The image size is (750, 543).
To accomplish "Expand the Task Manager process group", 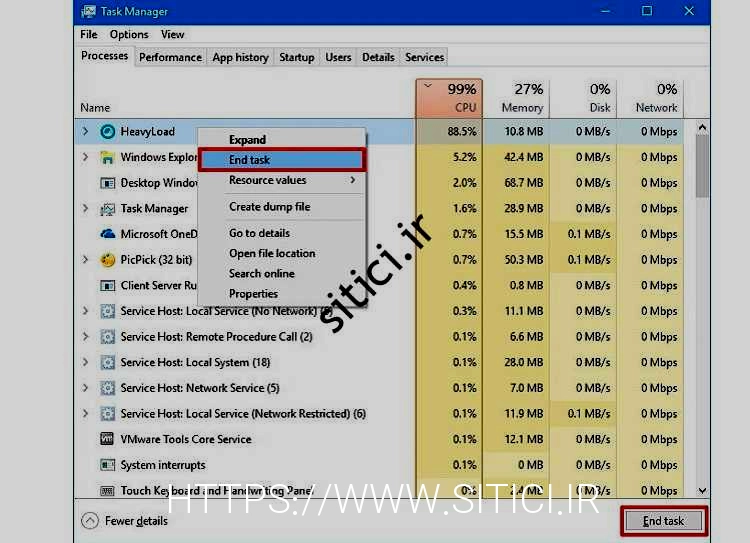I will pyautogui.click(x=85, y=208).
